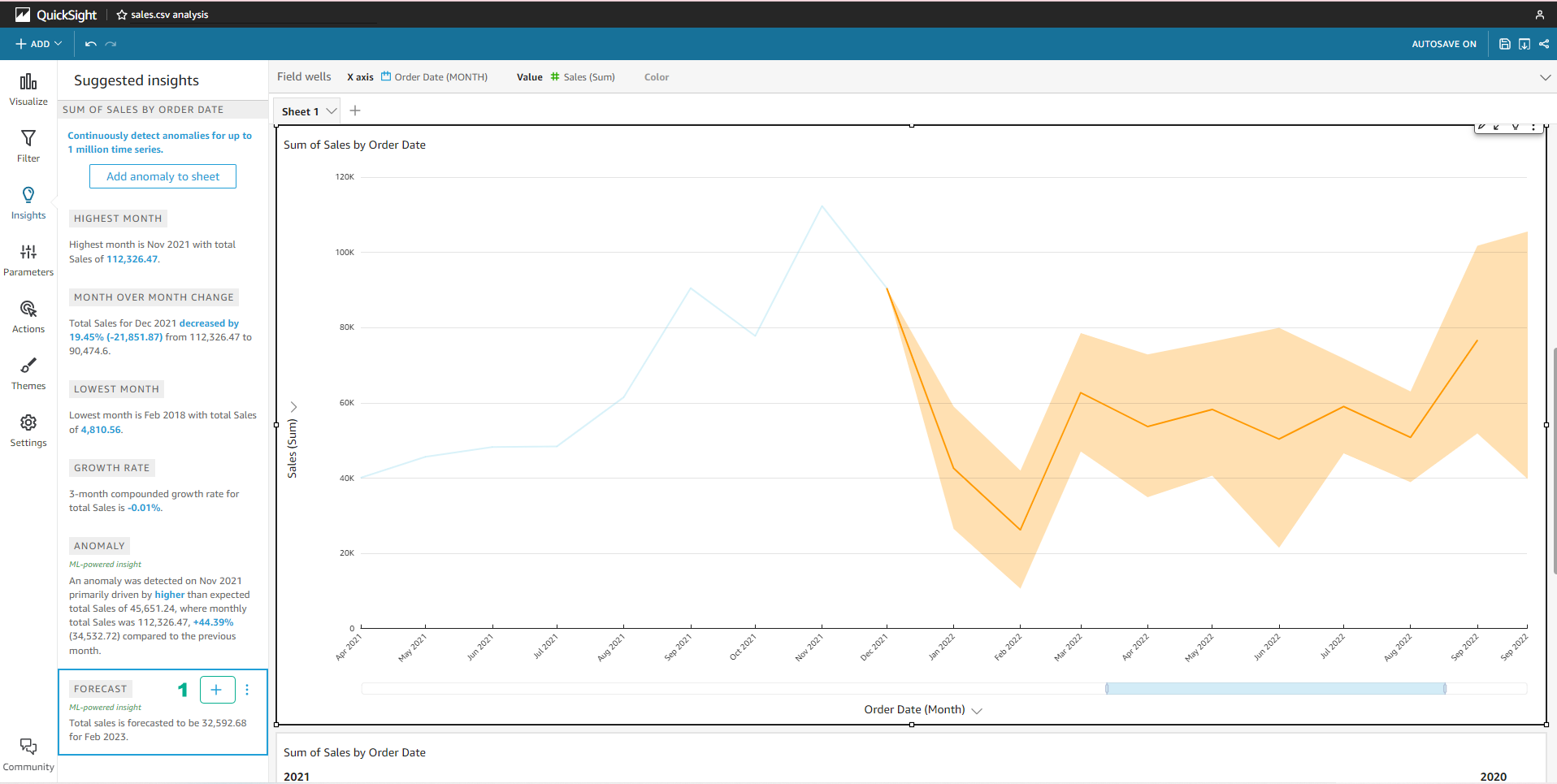This screenshot has height=784, width=1557.
Task: Click the 2021 label in lower visual
Action: coord(297,777)
